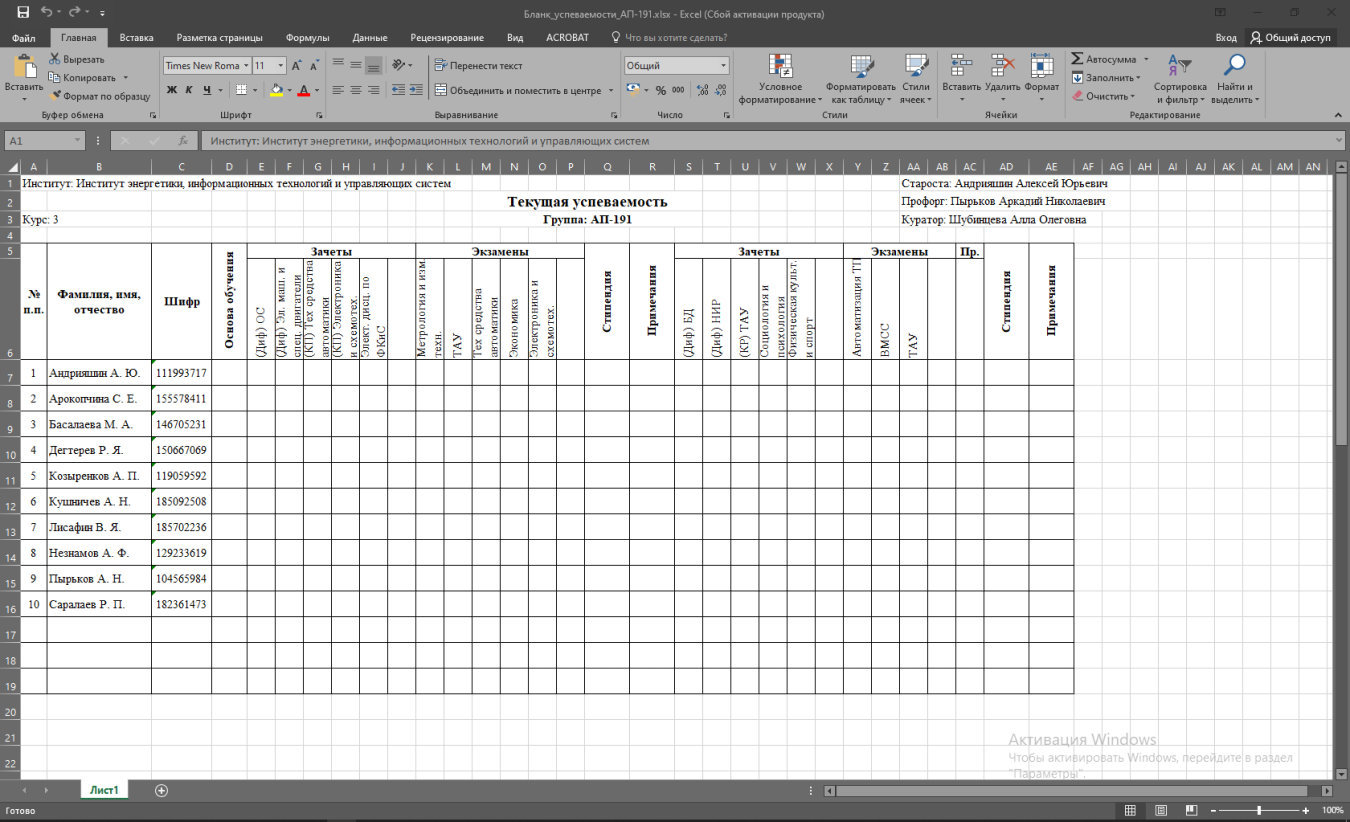Zoom in with the plus button
The image size is (1350, 822).
click(1306, 810)
